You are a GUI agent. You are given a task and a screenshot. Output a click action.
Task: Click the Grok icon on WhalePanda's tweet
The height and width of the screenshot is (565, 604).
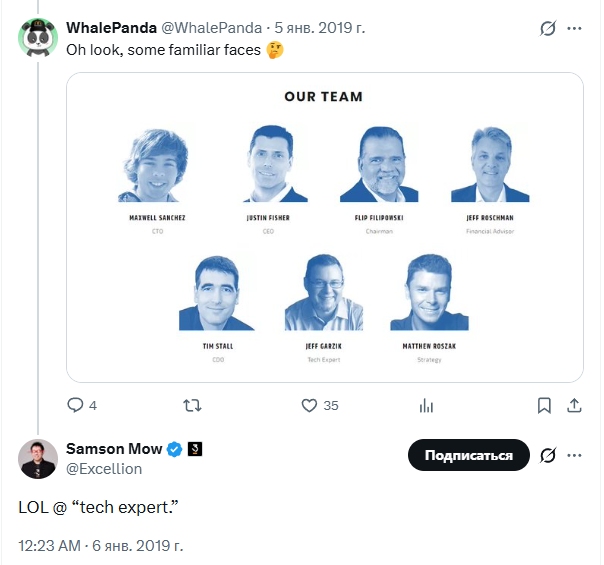point(547,29)
